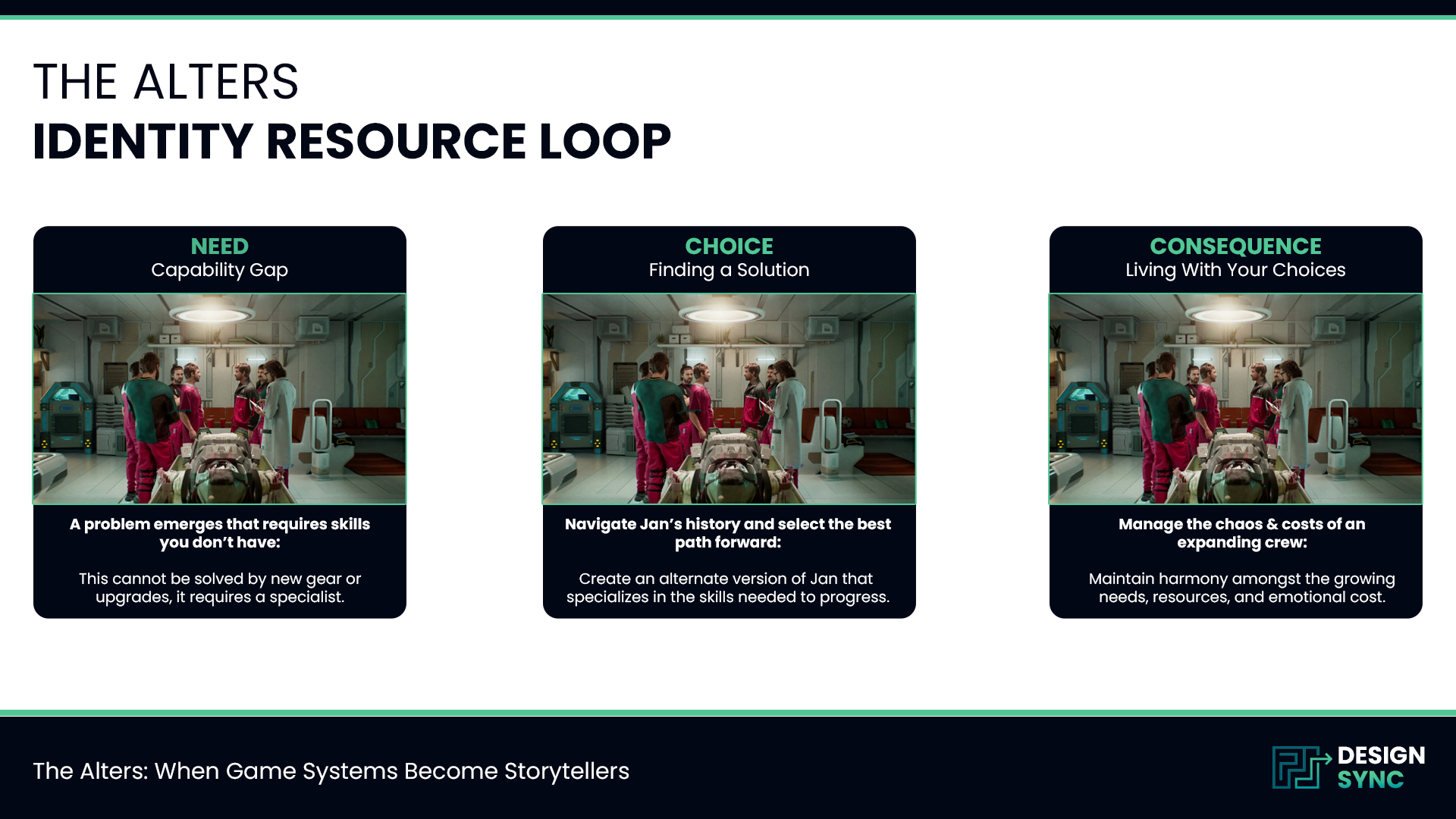The height and width of the screenshot is (819, 1456).
Task: Click the dark footer bar background
Action: tap(910, 767)
